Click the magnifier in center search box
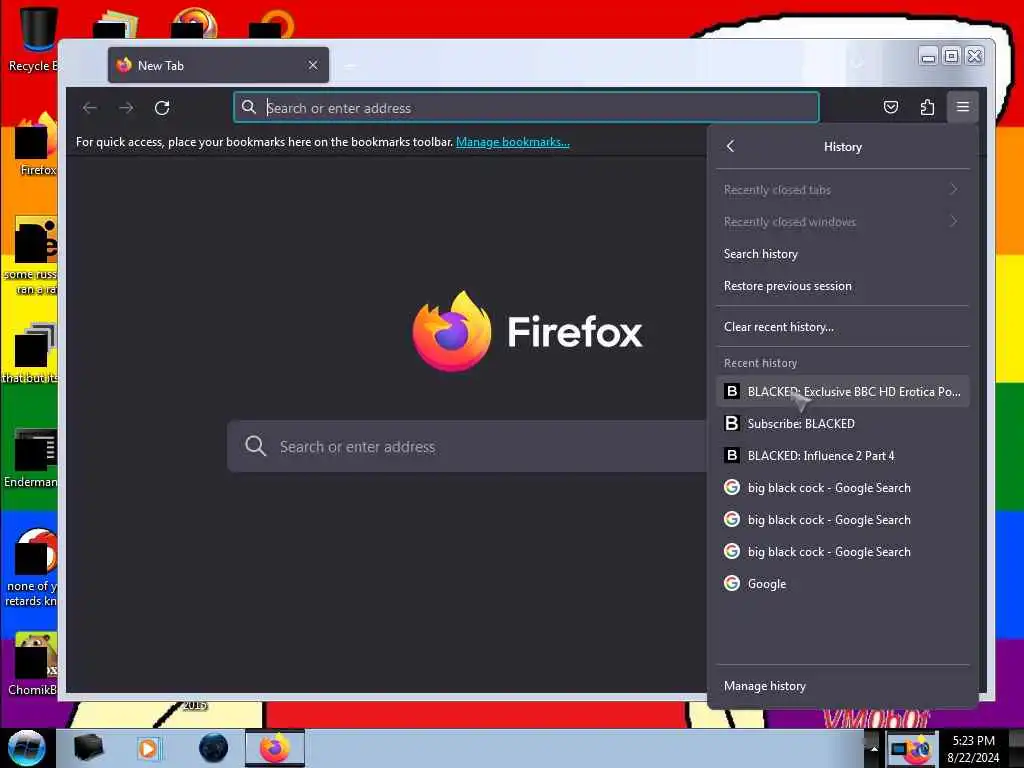This screenshot has width=1024, height=768. pos(255,446)
